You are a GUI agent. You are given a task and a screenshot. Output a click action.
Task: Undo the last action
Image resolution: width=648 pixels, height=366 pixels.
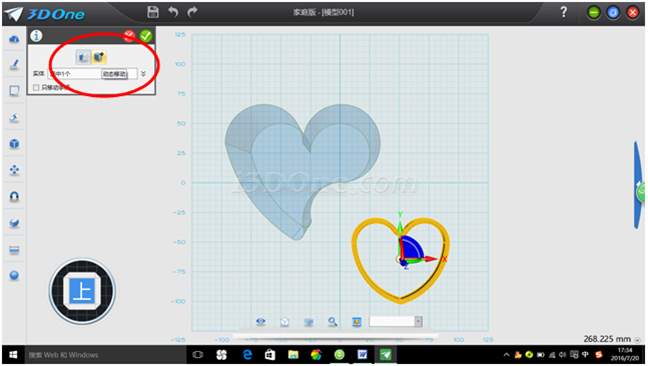173,12
